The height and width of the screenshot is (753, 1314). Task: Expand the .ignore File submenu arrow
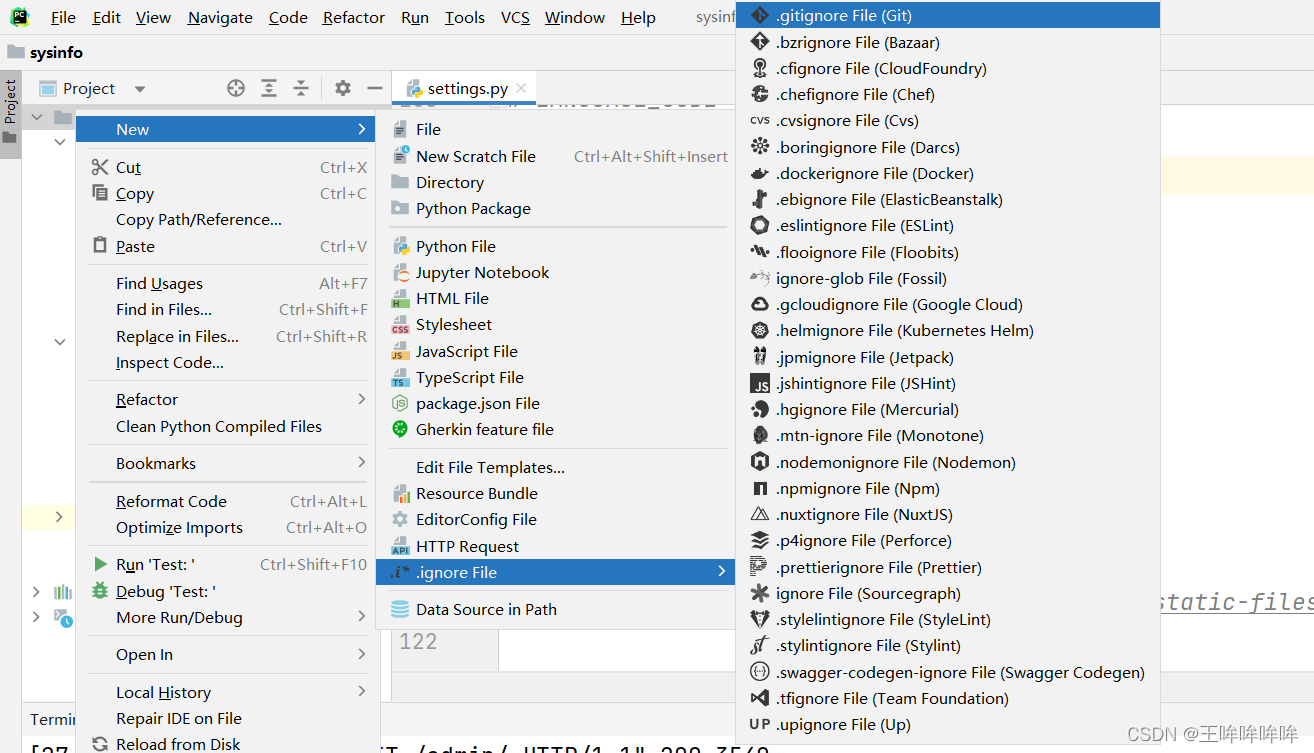[721, 571]
